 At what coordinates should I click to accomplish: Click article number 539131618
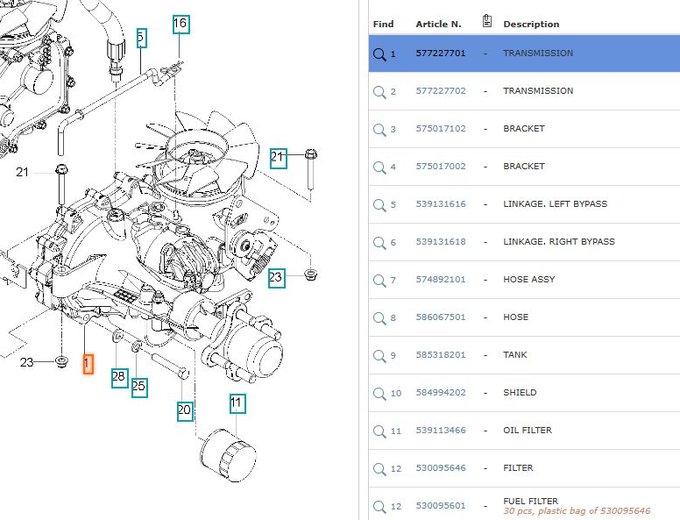441,242
